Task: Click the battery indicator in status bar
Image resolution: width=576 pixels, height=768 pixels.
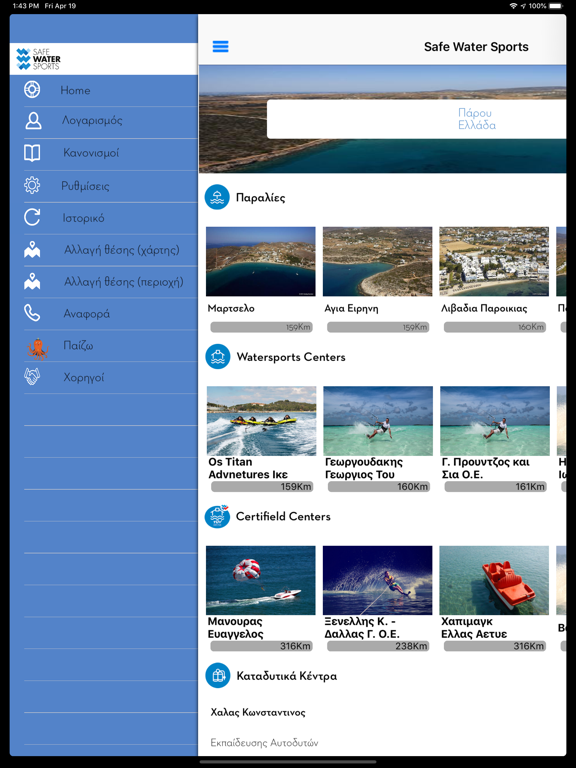Action: (x=556, y=6)
